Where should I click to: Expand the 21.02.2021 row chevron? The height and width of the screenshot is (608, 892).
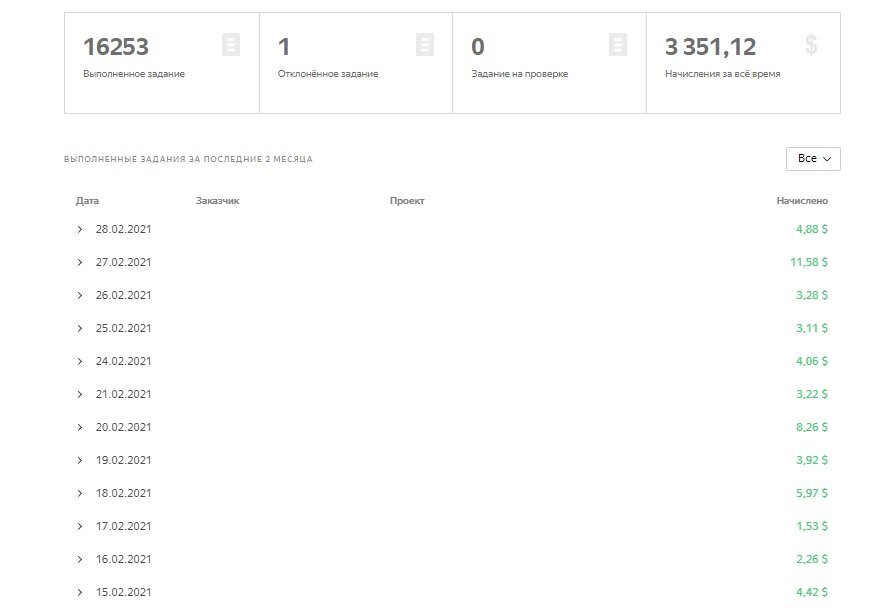point(80,394)
